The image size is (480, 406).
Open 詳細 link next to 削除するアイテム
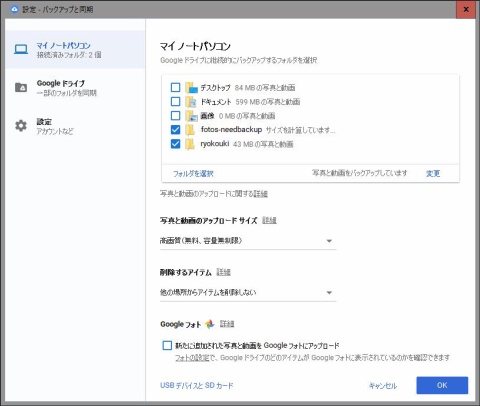(x=224, y=272)
